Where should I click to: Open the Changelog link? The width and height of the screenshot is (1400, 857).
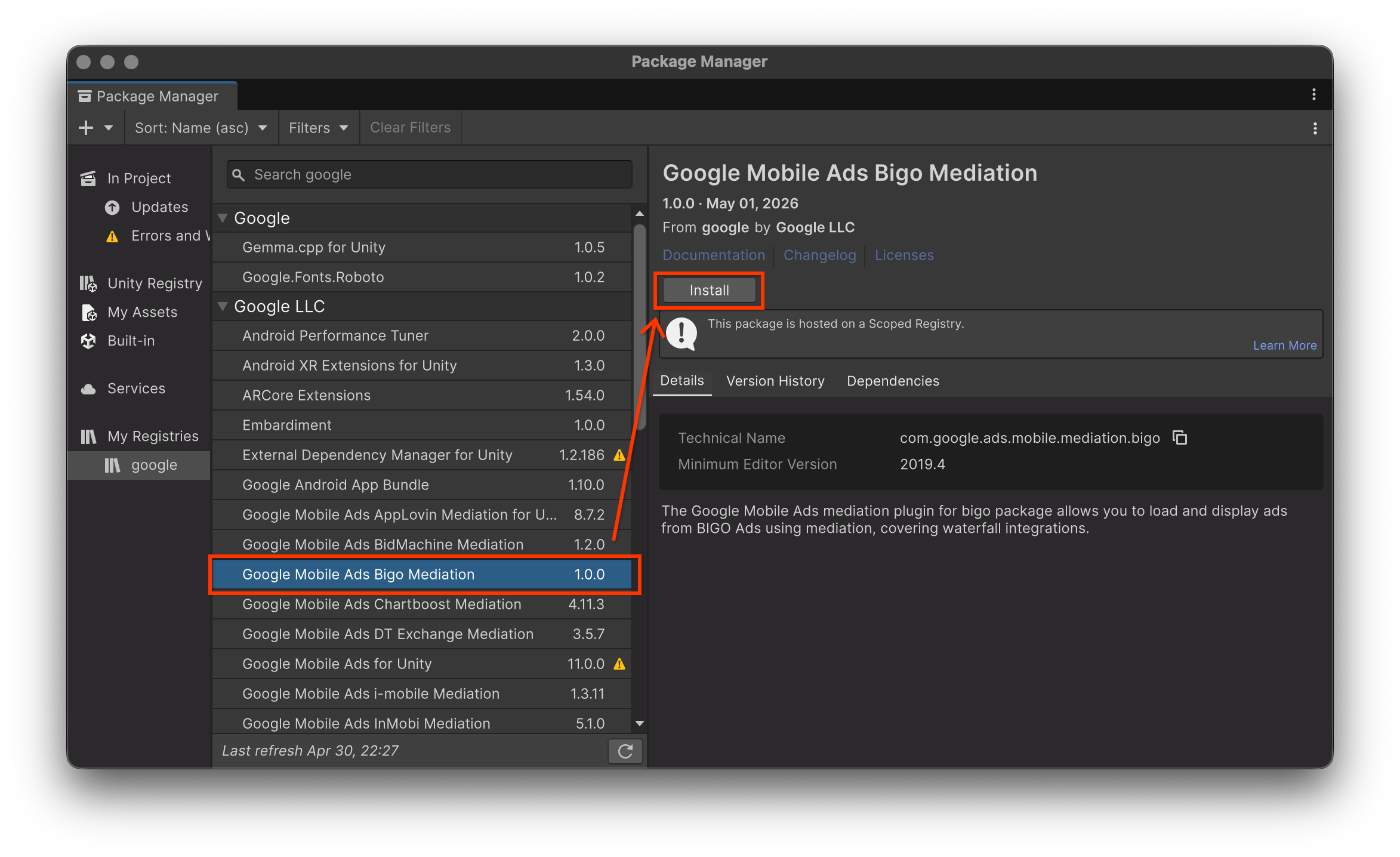point(819,255)
